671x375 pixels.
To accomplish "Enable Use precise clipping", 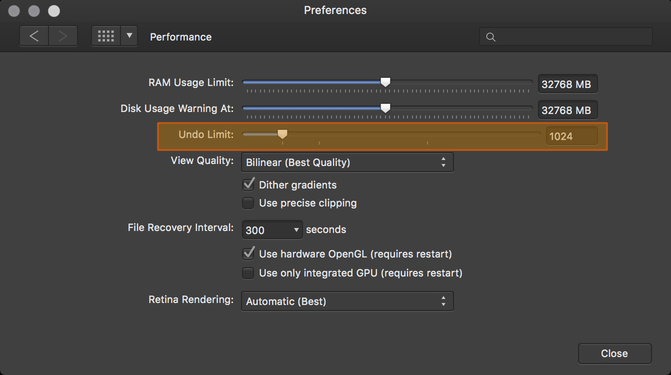I will [x=248, y=203].
